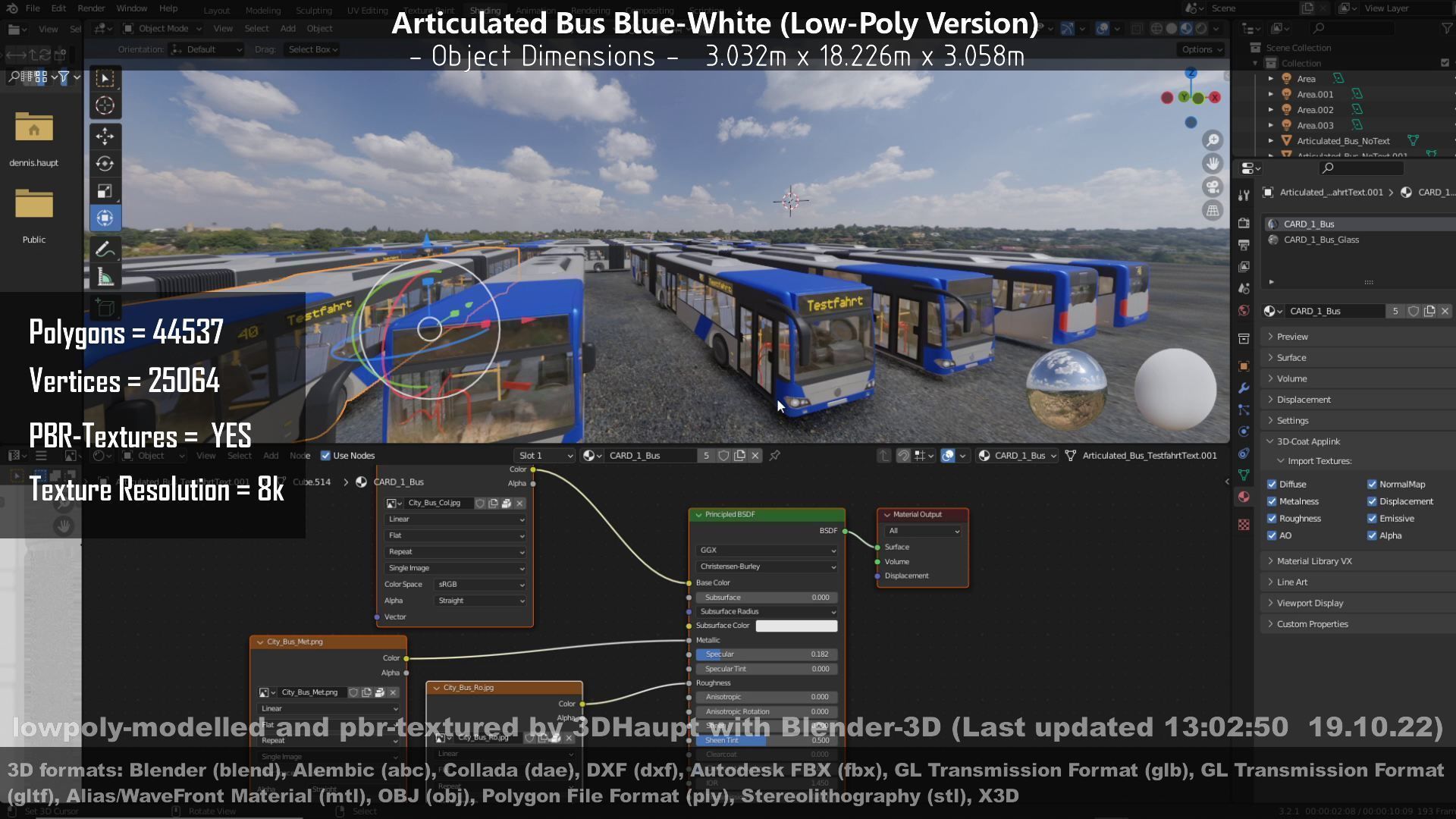The height and width of the screenshot is (819, 1456).
Task: Open the Object Data properties tab
Action: coord(1244,475)
